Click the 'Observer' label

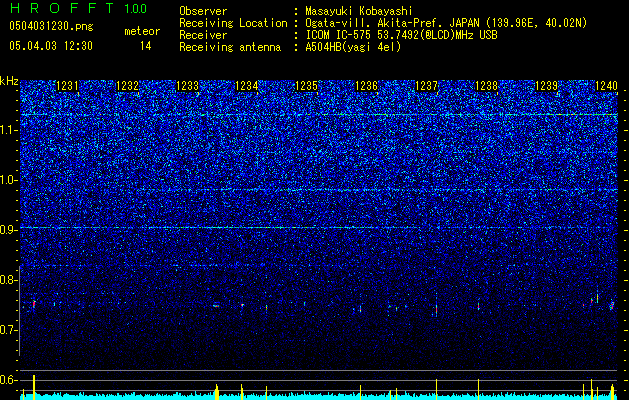tap(203, 11)
